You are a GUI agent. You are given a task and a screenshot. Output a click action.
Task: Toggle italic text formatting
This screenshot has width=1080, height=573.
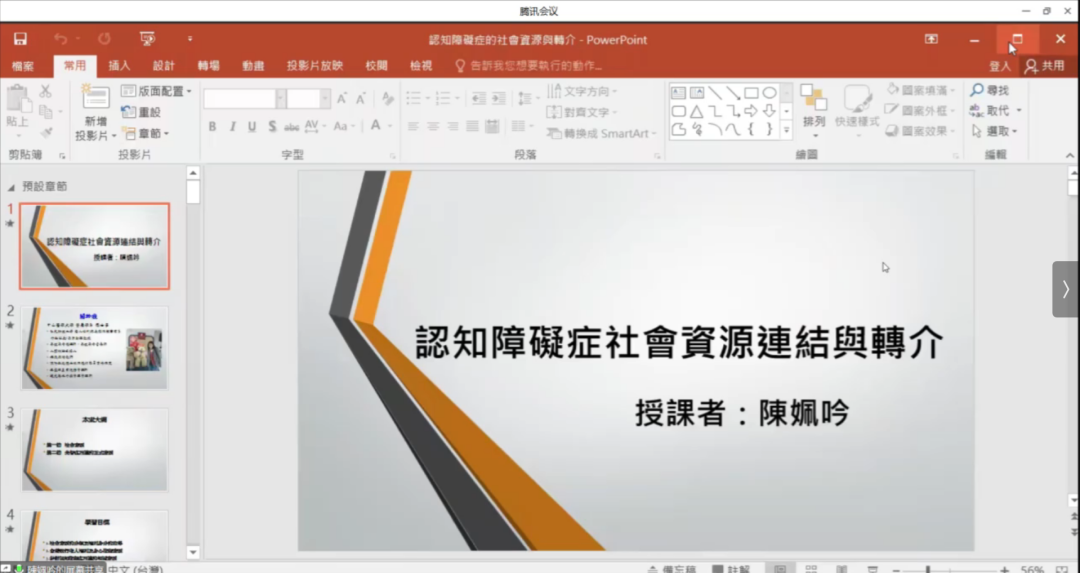232,127
